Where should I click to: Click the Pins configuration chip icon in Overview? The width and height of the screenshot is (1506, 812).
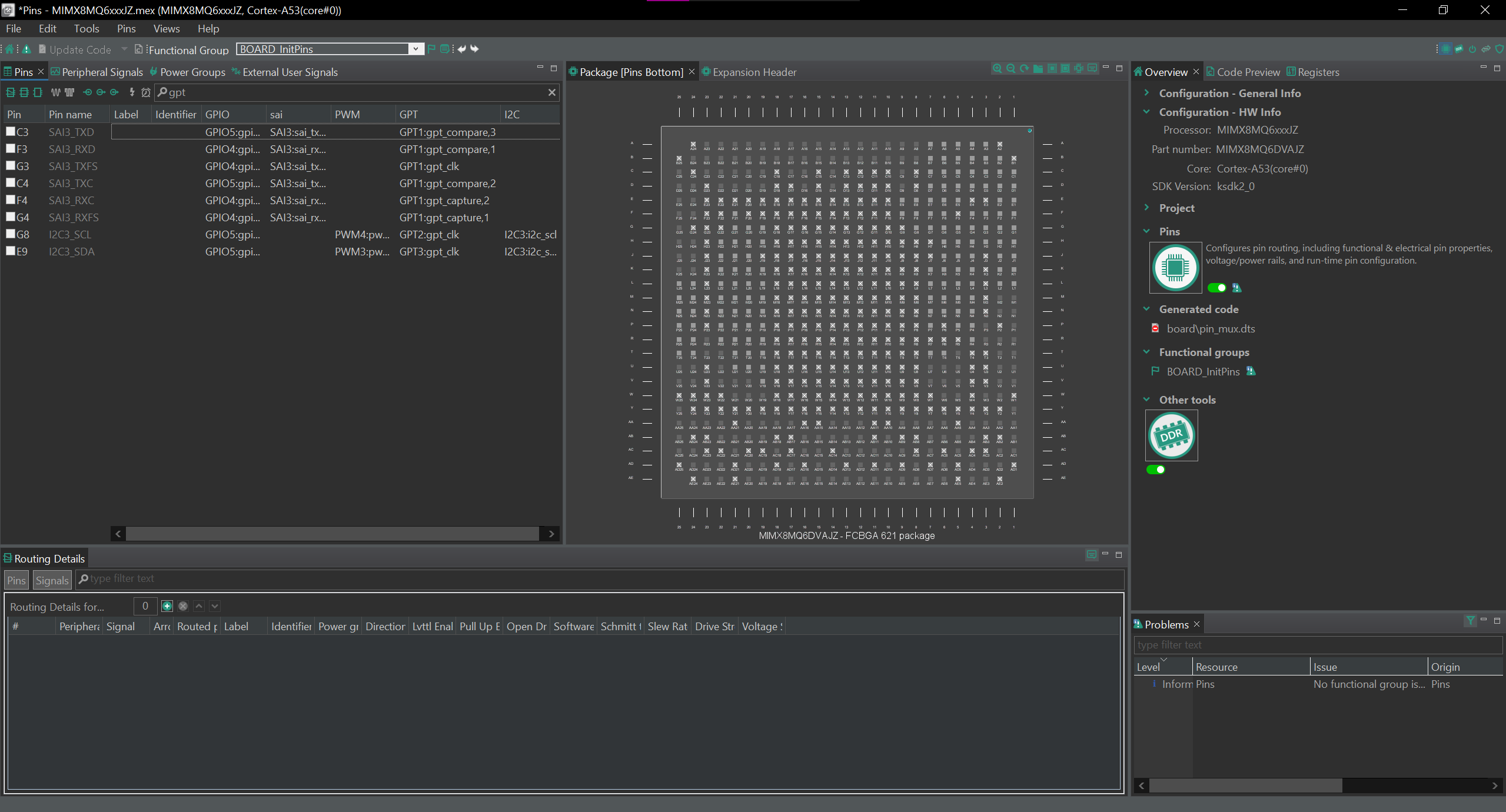[1174, 268]
